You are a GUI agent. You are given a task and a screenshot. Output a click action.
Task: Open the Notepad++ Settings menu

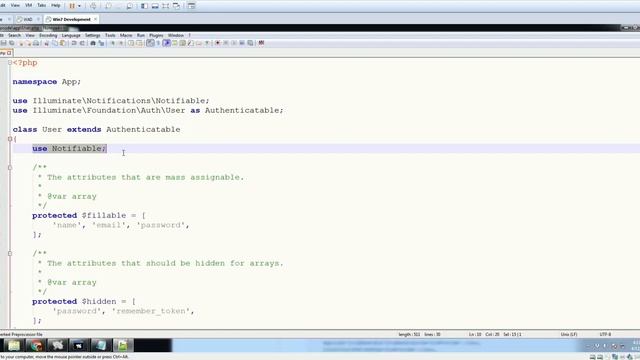pyautogui.click(x=93, y=36)
